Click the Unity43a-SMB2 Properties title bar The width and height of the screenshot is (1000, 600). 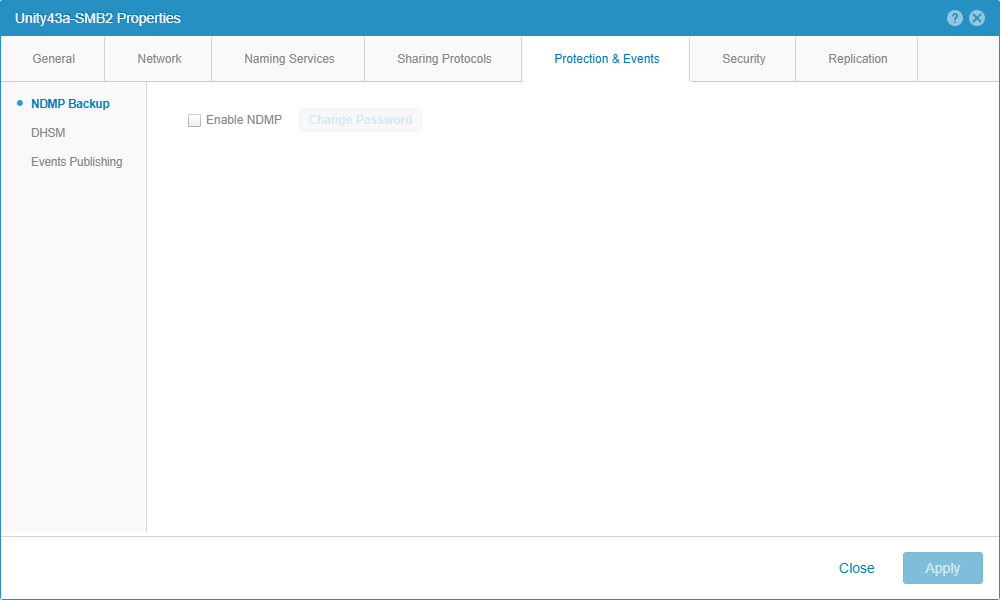[x=400, y=18]
